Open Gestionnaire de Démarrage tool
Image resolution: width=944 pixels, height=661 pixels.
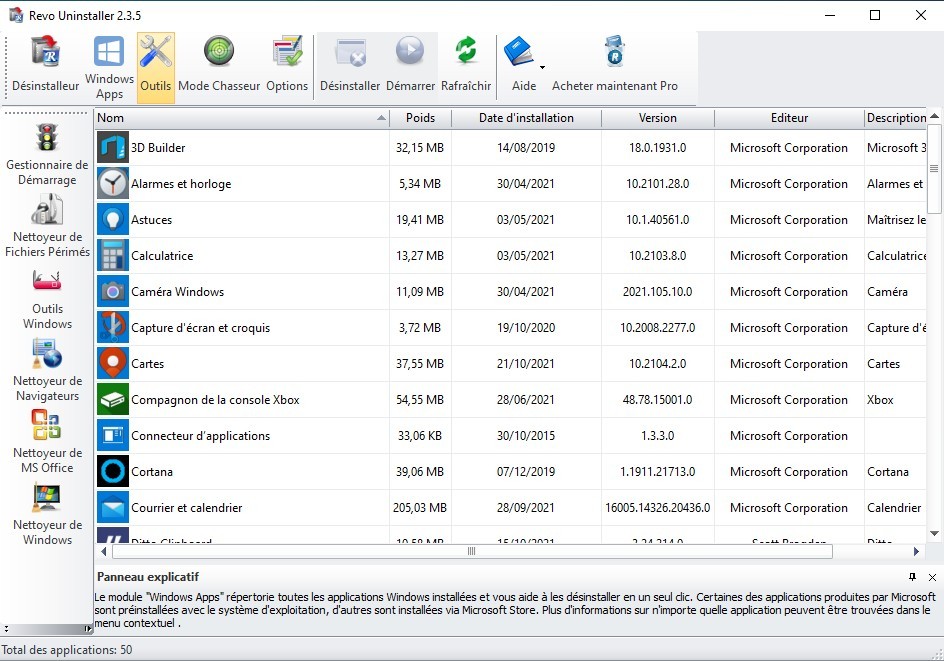coord(47,155)
